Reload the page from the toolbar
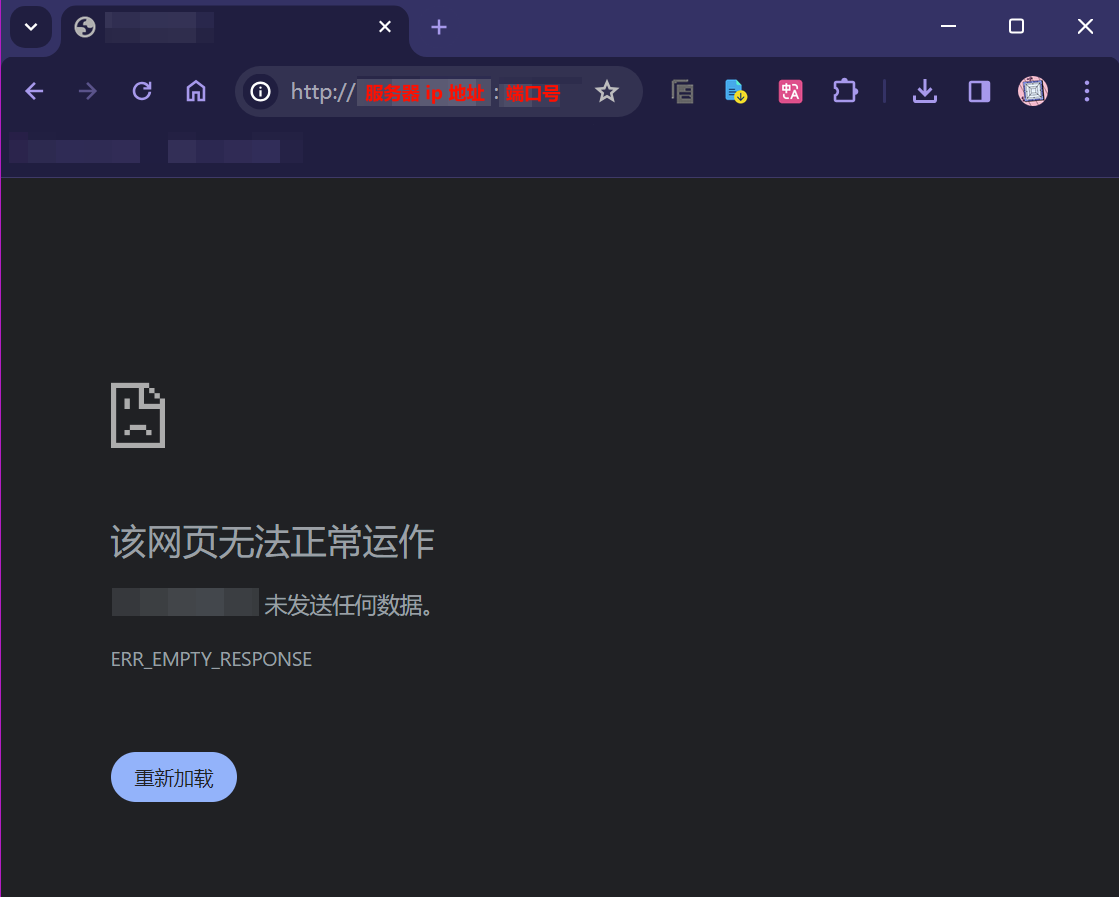The image size is (1119, 897). pos(142,92)
